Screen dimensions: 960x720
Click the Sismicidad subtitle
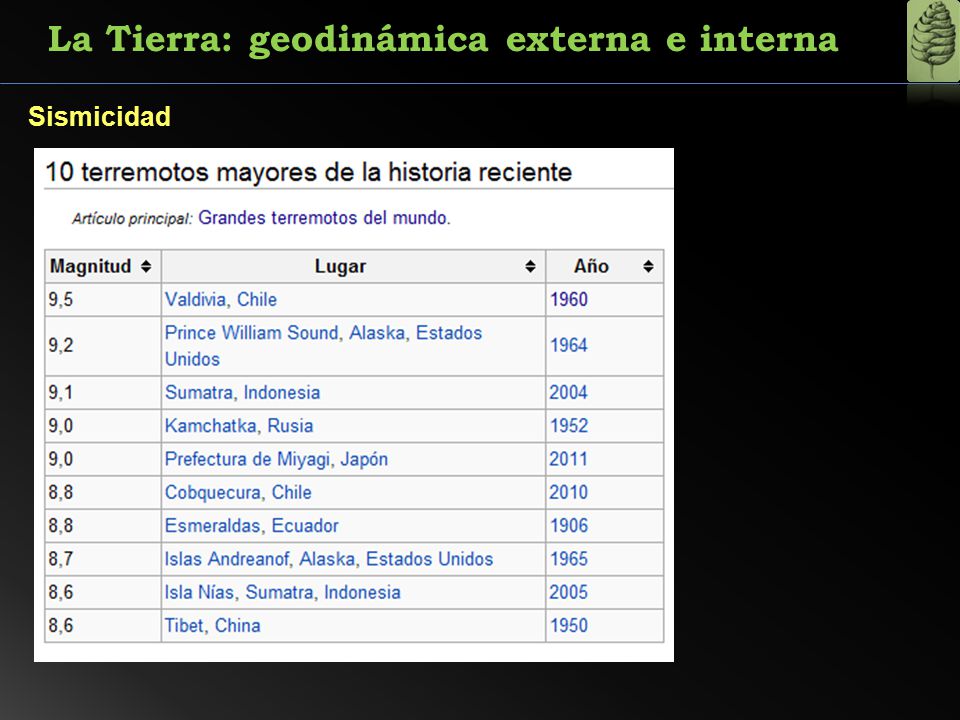tap(99, 116)
